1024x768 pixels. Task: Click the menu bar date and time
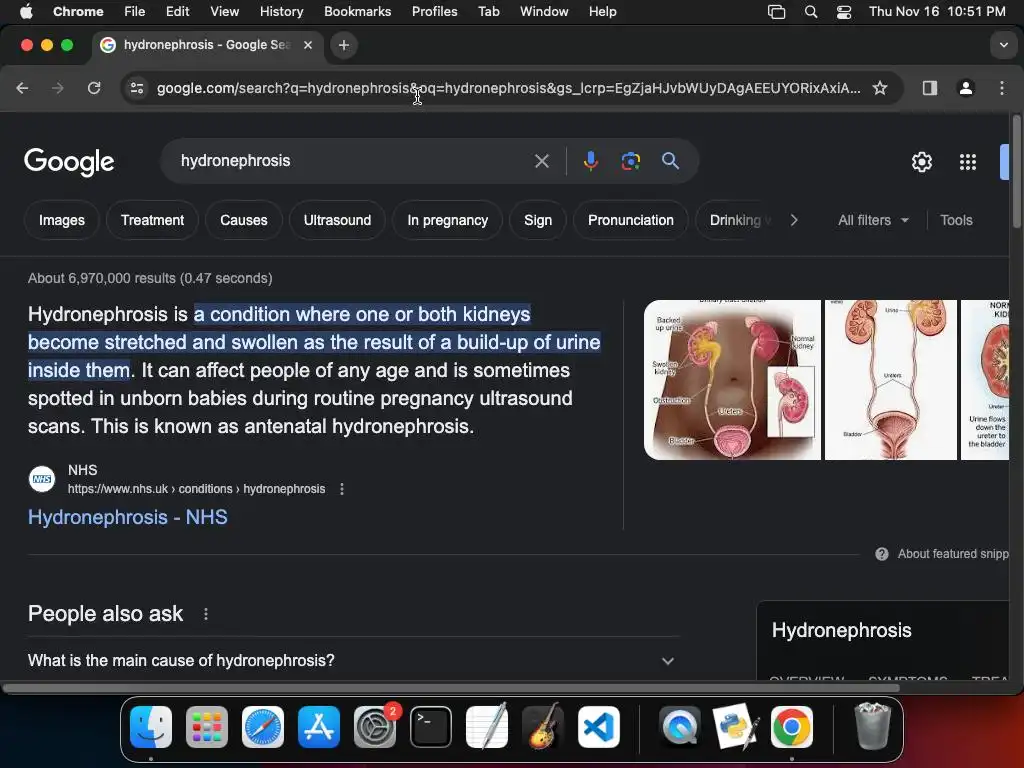tap(936, 12)
